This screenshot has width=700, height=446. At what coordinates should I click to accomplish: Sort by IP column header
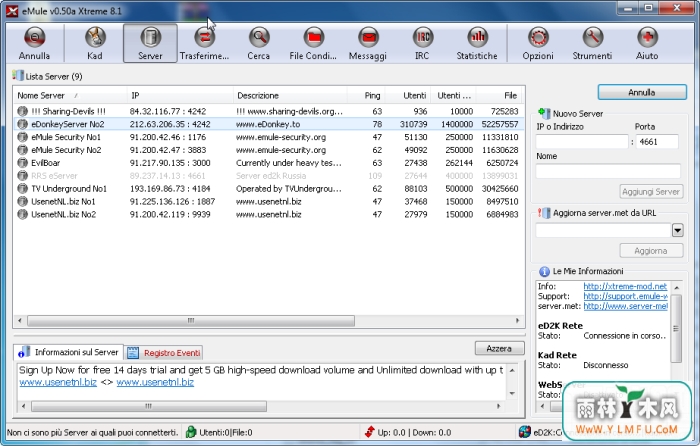click(x=180, y=96)
